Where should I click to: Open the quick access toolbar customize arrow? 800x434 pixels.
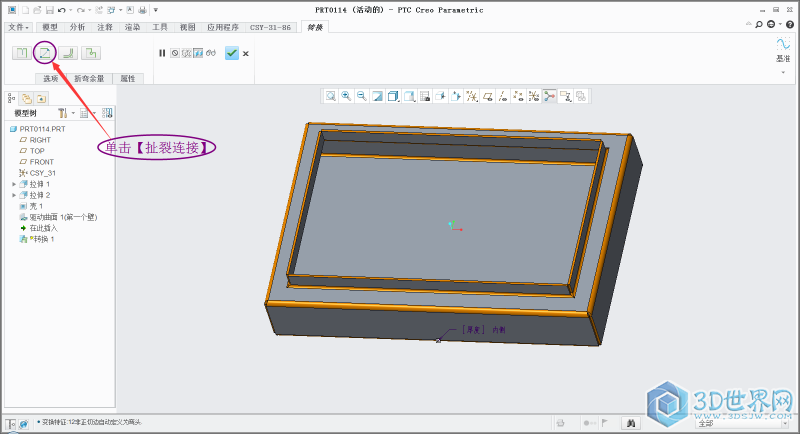pos(156,10)
